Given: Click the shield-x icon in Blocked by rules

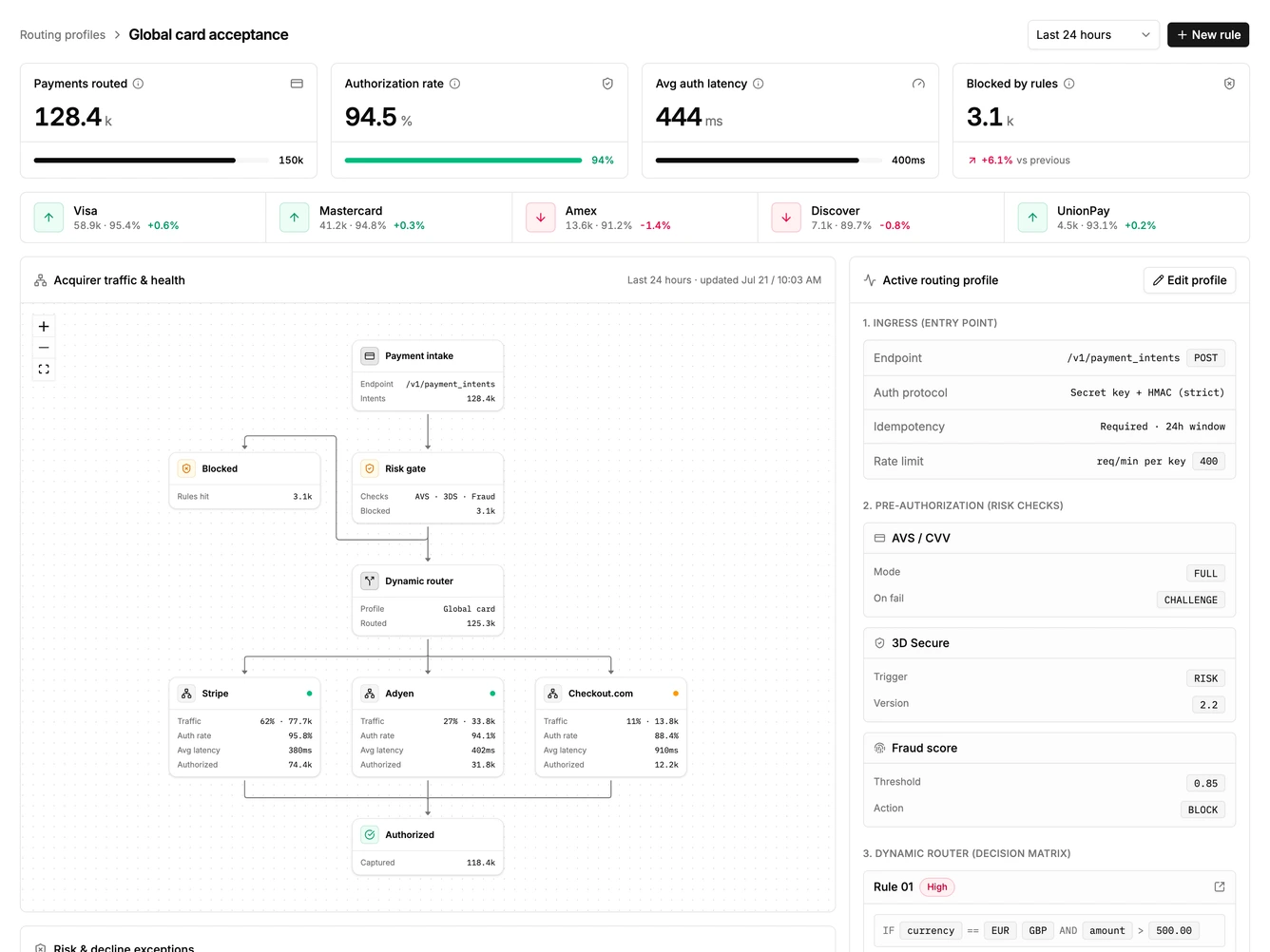Looking at the screenshot, I should (1229, 84).
